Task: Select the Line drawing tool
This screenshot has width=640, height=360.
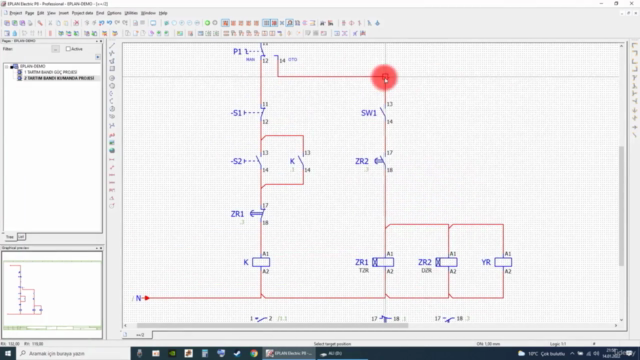Action: 112,45
